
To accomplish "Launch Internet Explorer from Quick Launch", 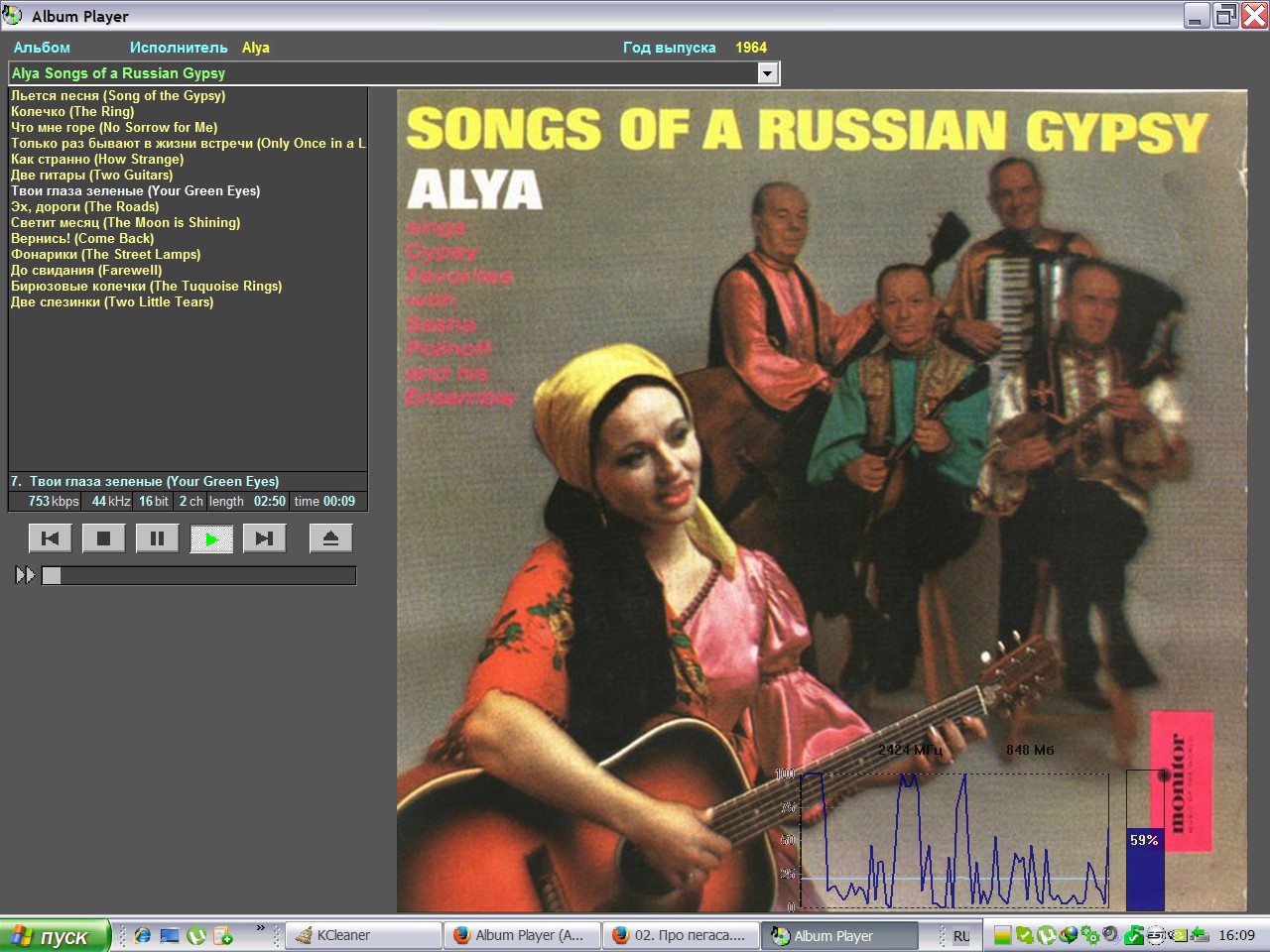I will tap(143, 935).
